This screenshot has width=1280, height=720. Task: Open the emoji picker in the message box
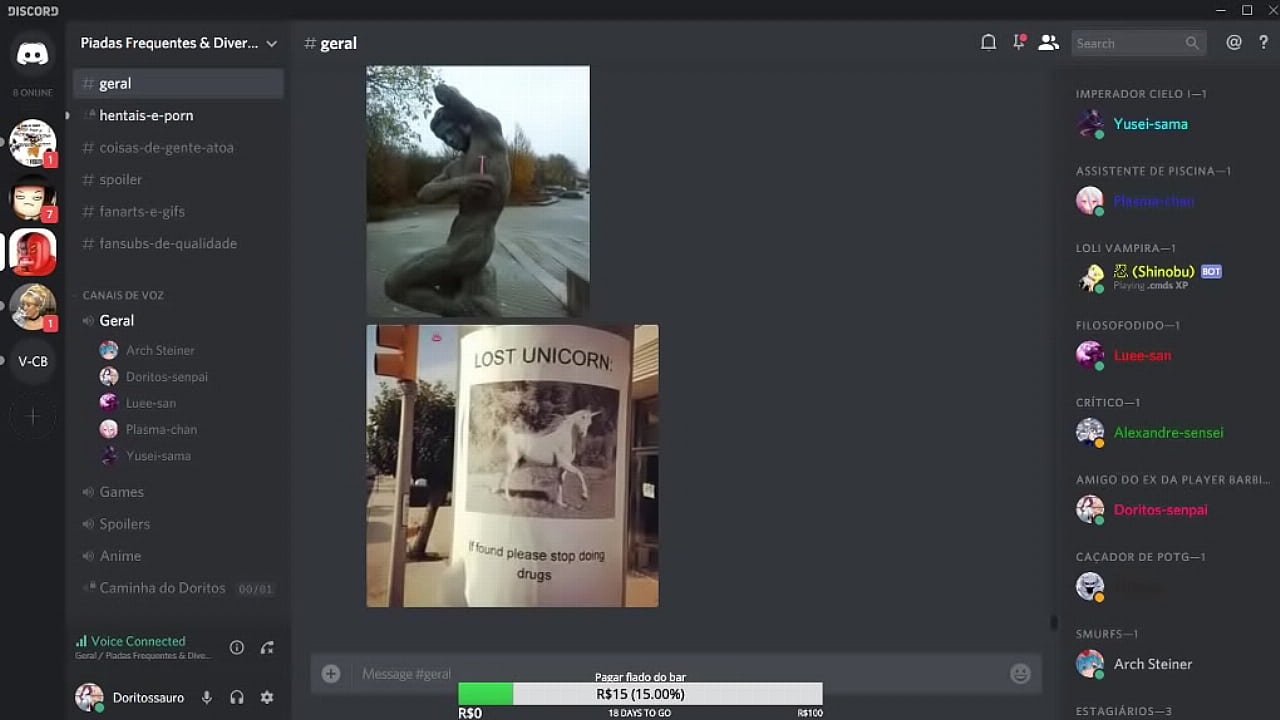point(1019,673)
